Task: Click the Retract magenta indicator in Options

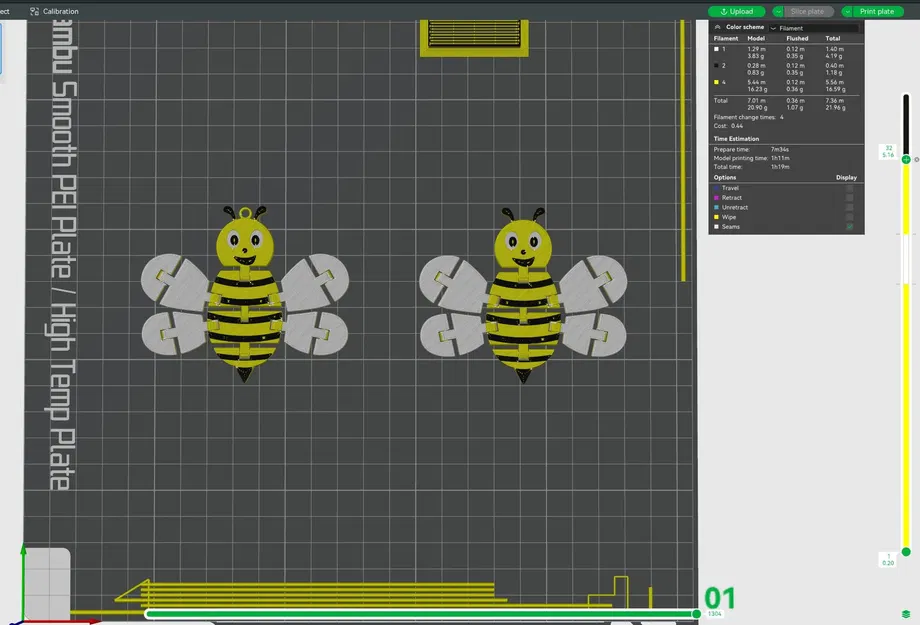Action: (716, 197)
